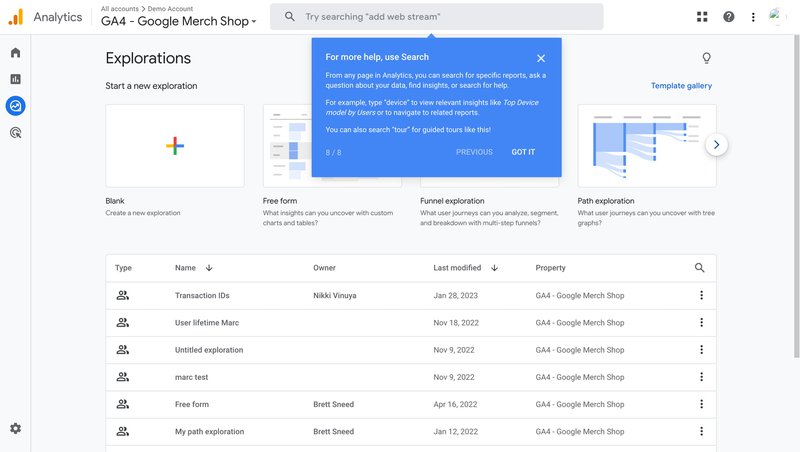This screenshot has width=800, height=452.
Task: Open Admin settings gear icon
Action: (x=15, y=428)
